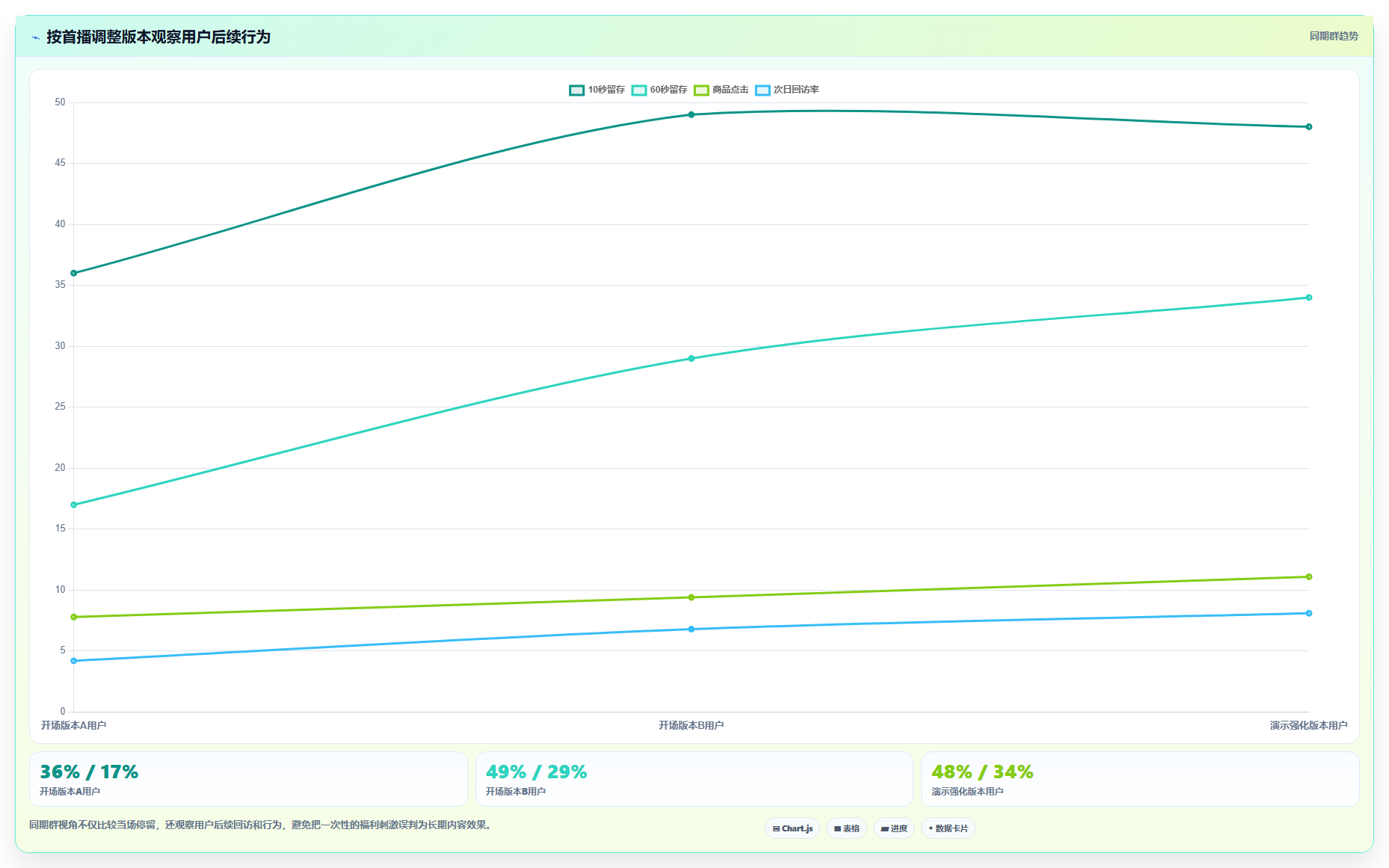
Task: Click the lightning icon beside the panel title
Action: 35,37
